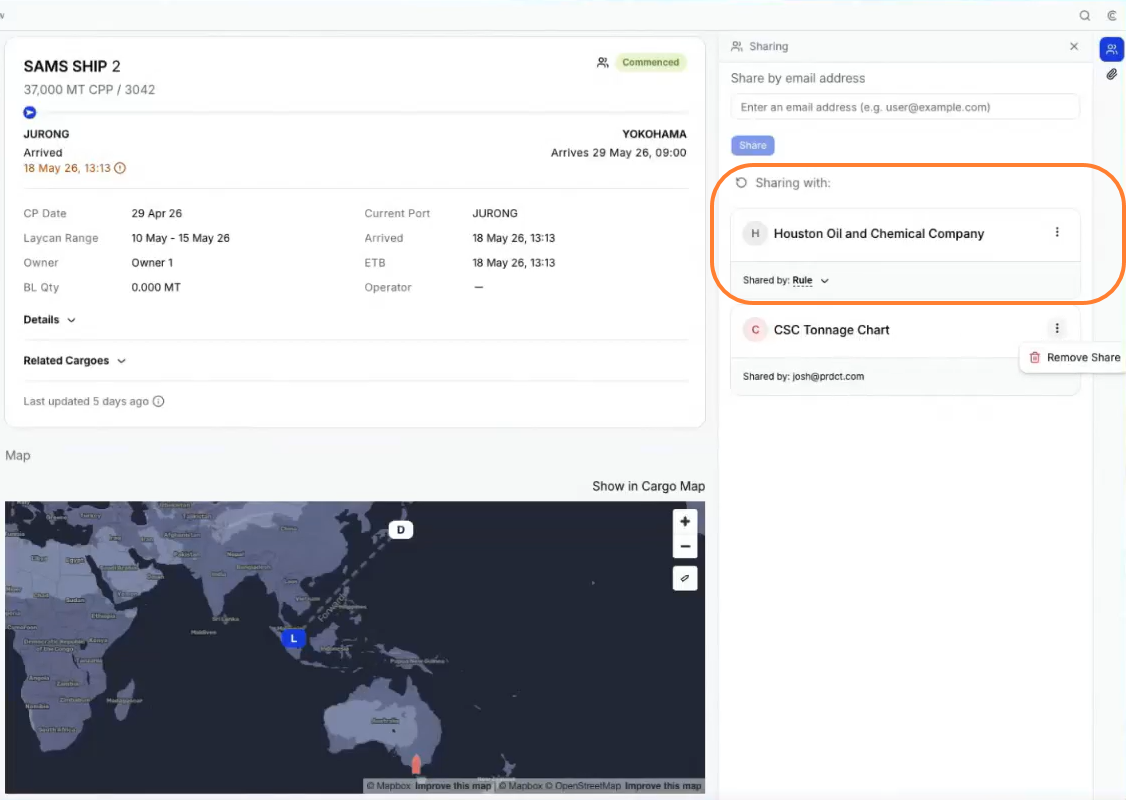Click the info icon beside 18 May arrival time

(120, 168)
